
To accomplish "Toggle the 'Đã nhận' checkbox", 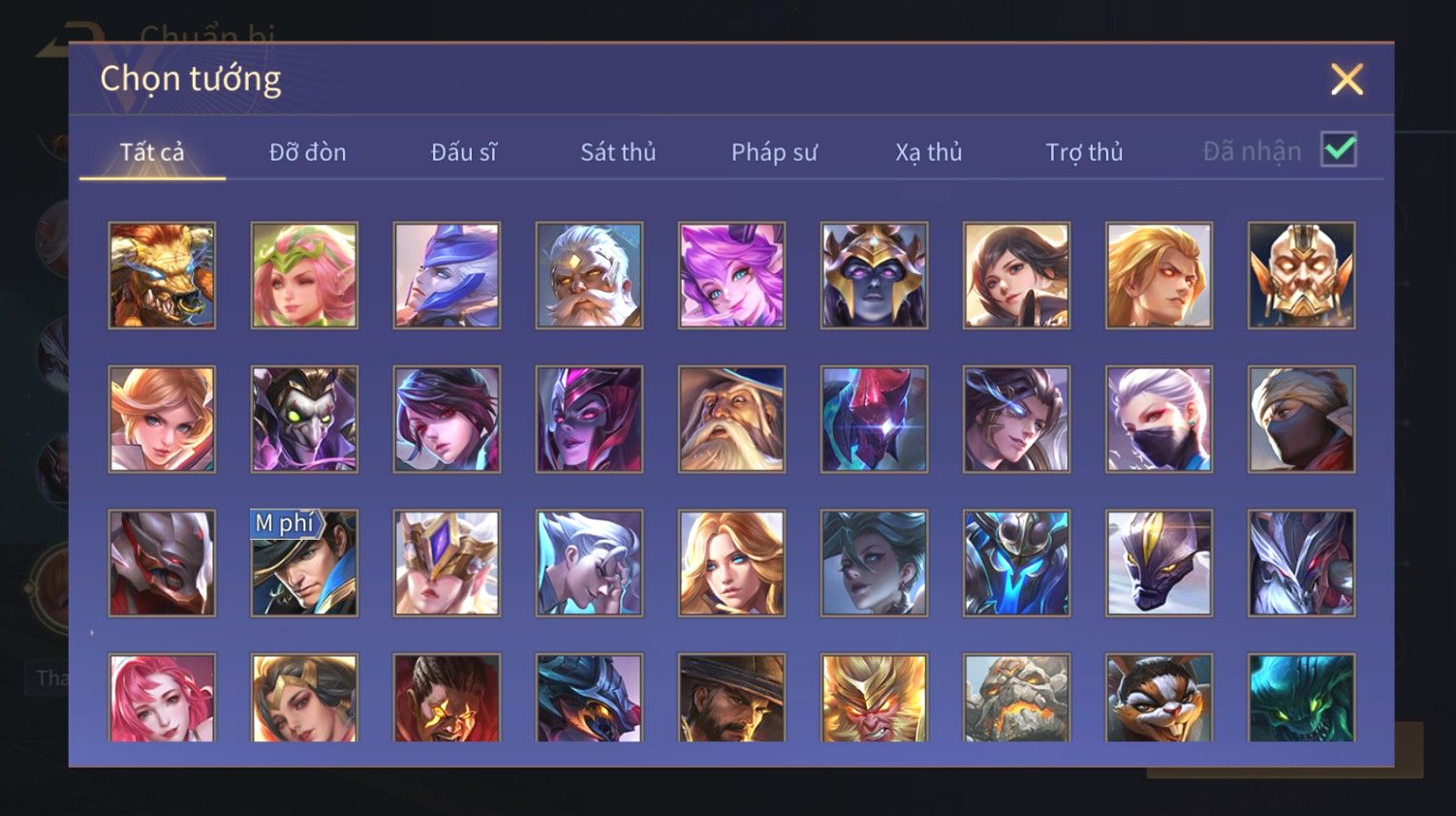I will click(x=1339, y=150).
